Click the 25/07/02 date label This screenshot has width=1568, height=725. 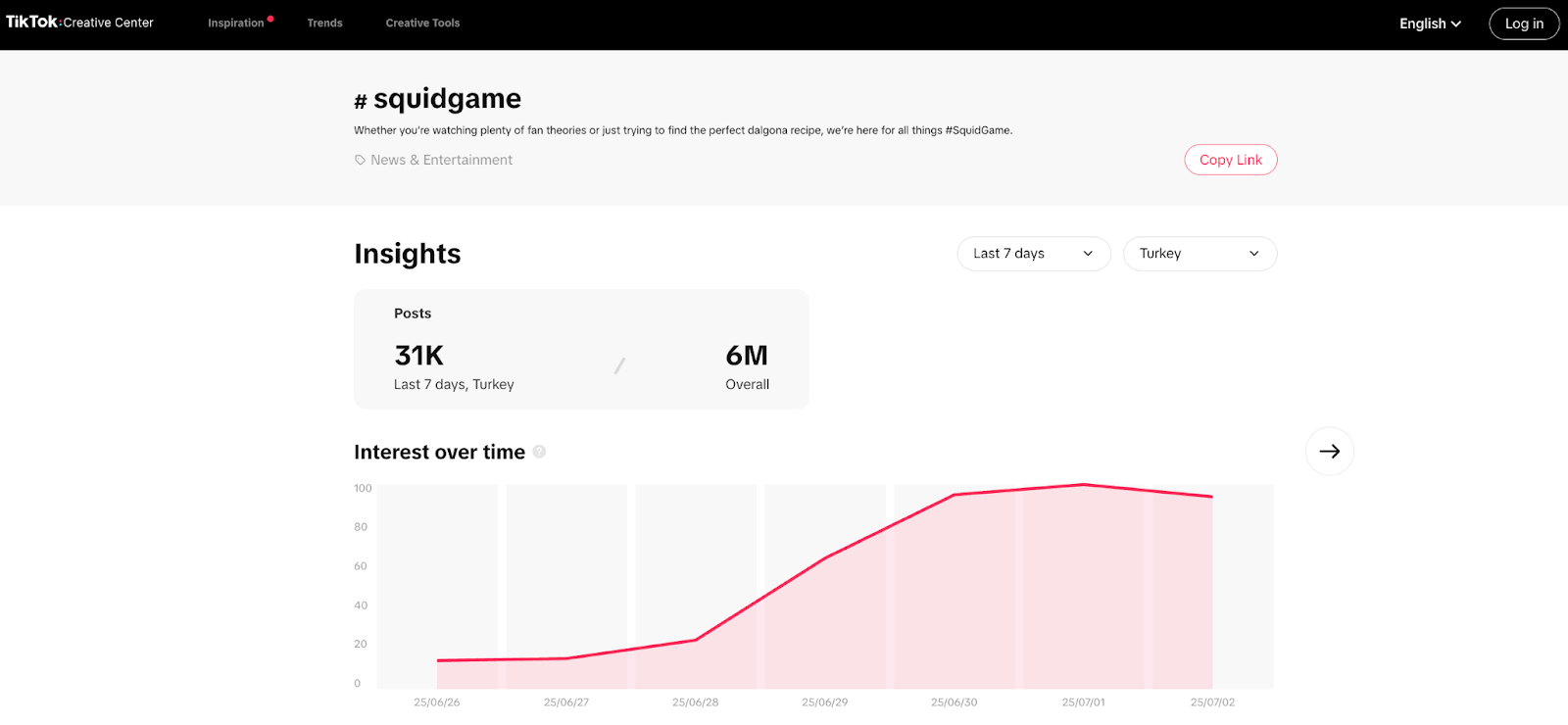(x=1212, y=702)
